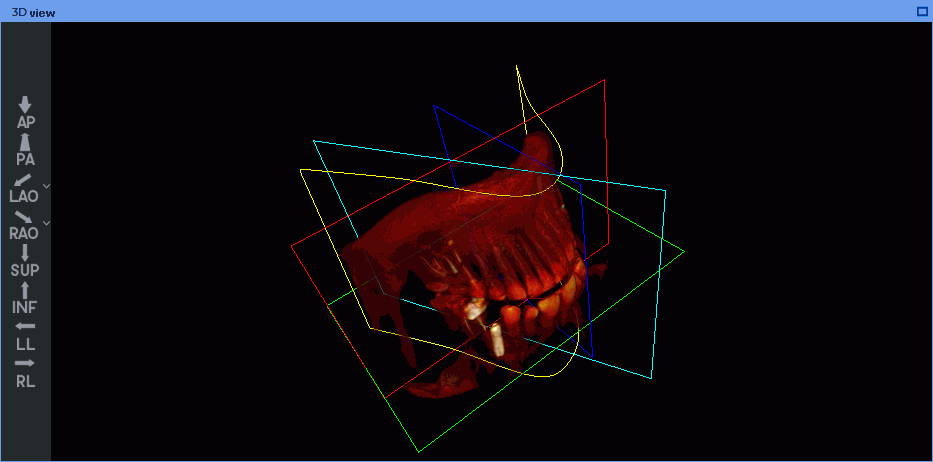Expand the RAO angle dropdown chevron
Screen dimensions: 933x462
click(46, 223)
